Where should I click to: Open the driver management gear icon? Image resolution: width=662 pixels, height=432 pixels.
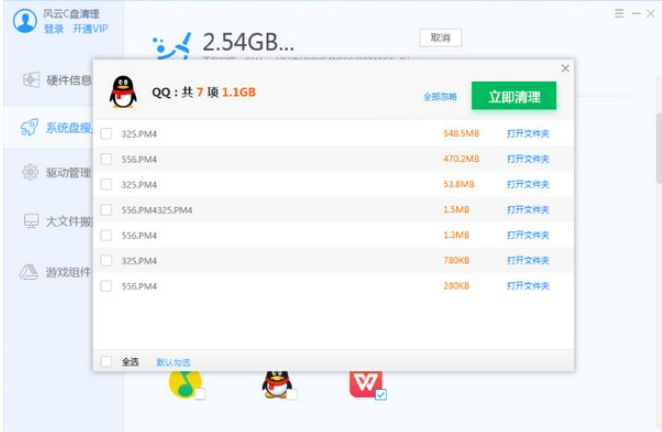(30, 172)
